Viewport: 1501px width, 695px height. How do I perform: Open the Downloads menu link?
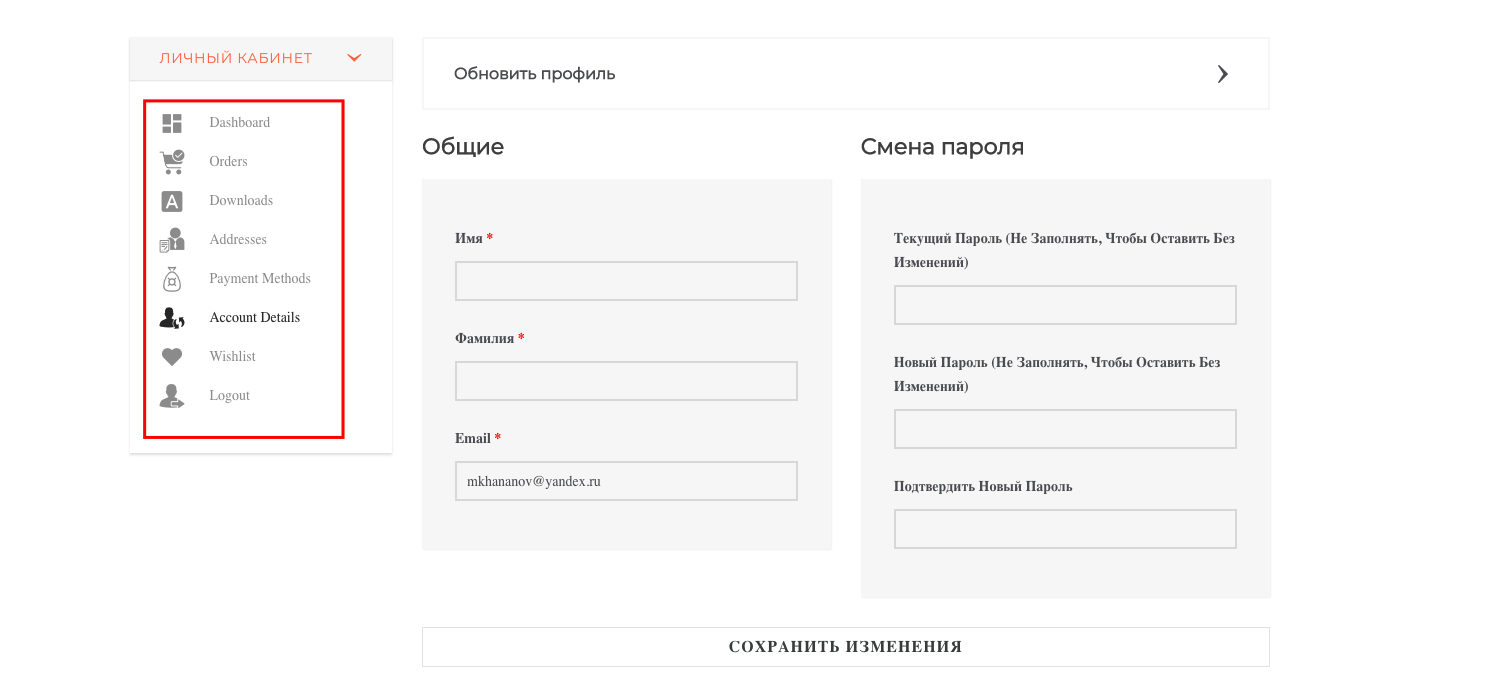point(241,201)
